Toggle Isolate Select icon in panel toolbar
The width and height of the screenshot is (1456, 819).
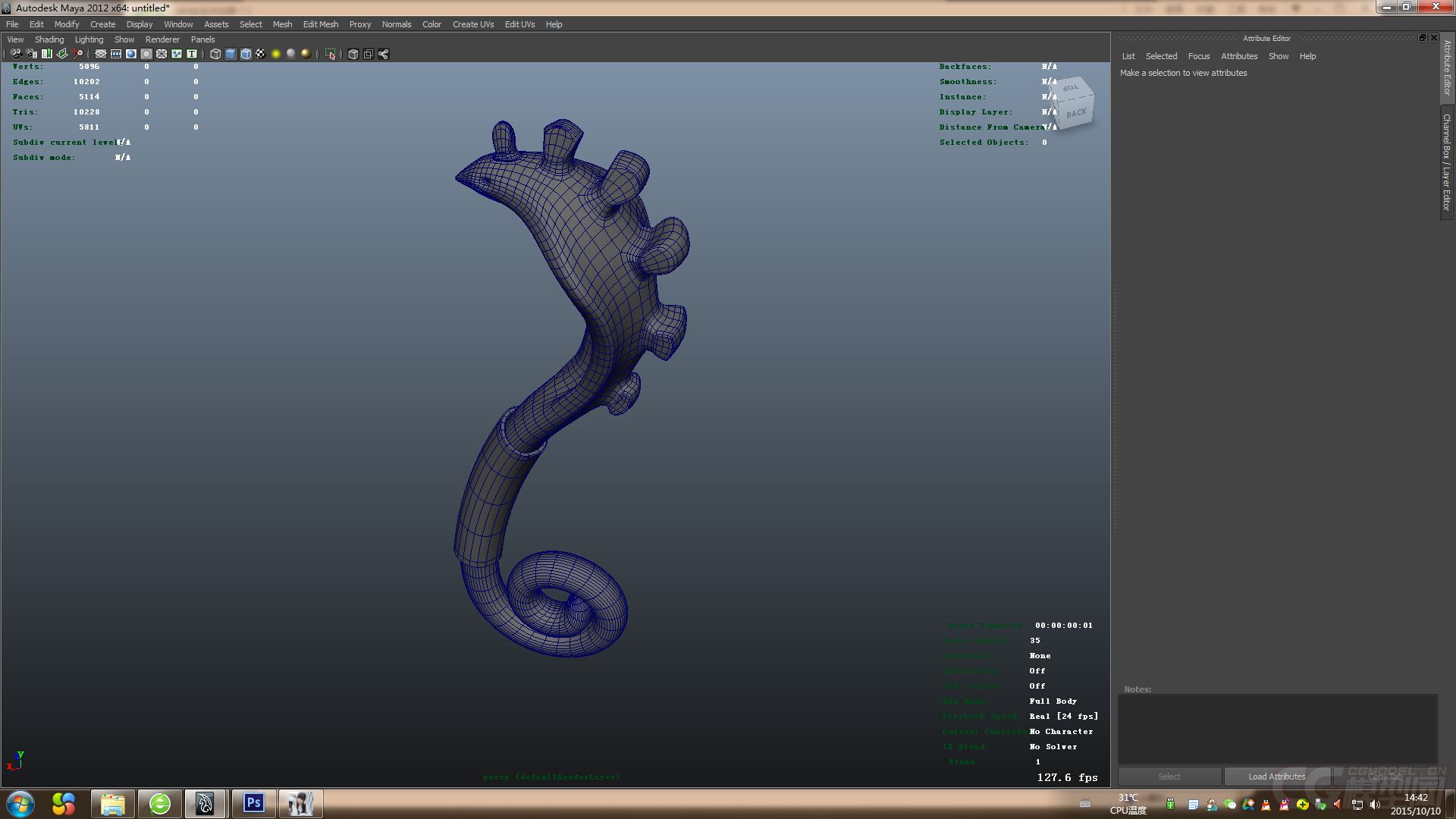331,54
